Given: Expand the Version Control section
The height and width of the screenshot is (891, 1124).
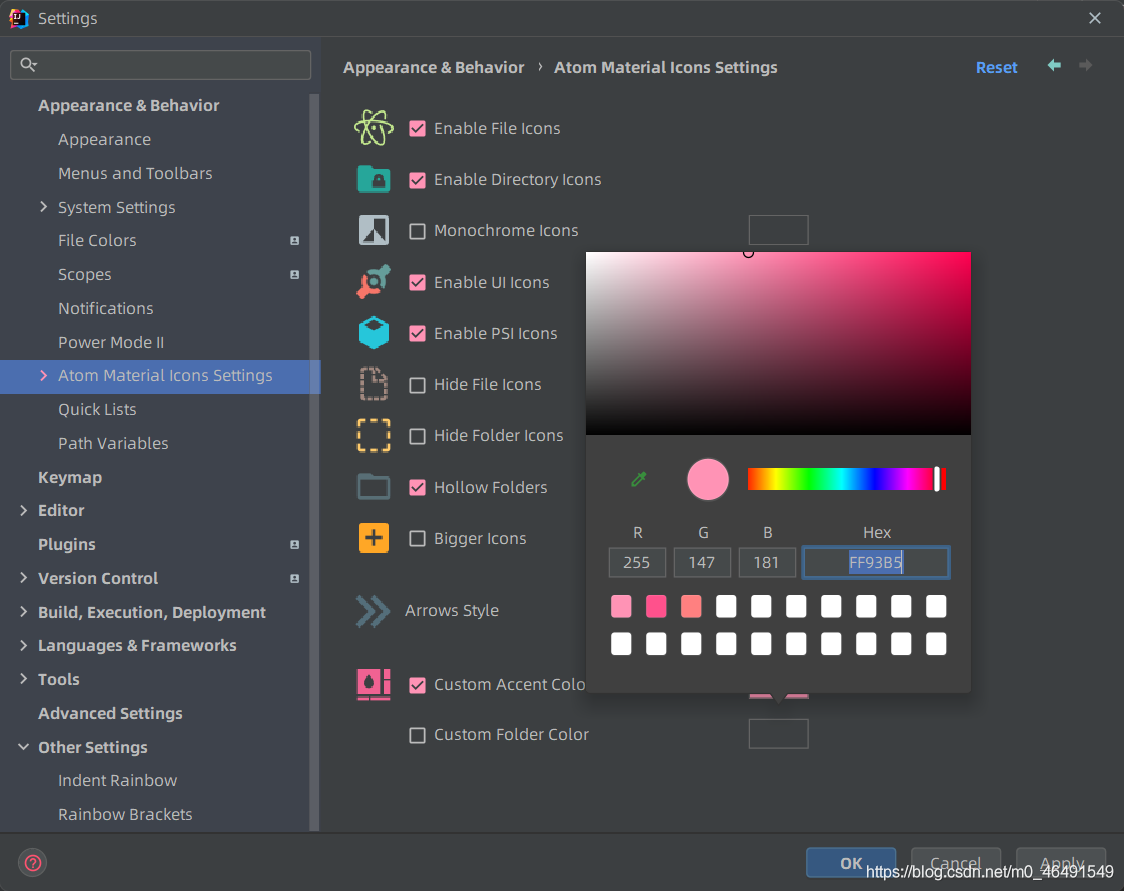Looking at the screenshot, I should tap(24, 578).
